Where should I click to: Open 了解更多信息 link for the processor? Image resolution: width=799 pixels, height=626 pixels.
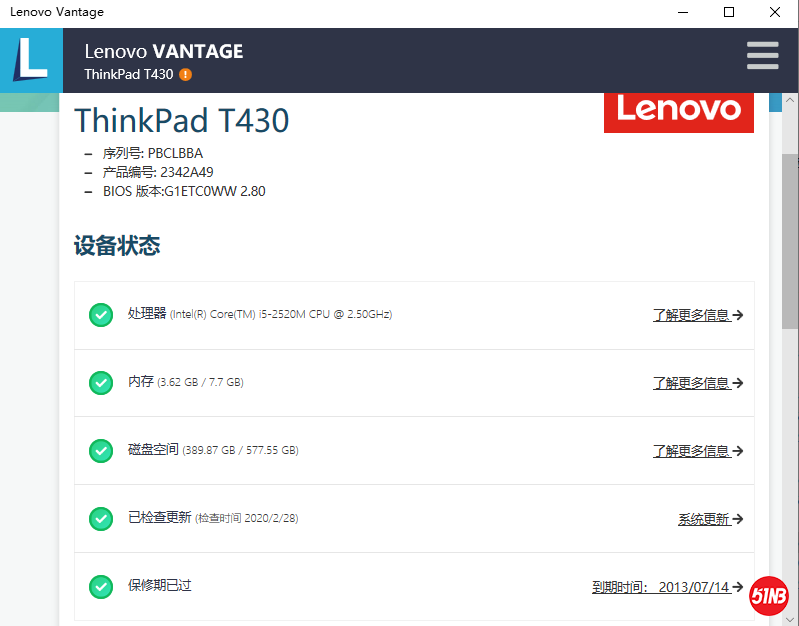coord(697,315)
